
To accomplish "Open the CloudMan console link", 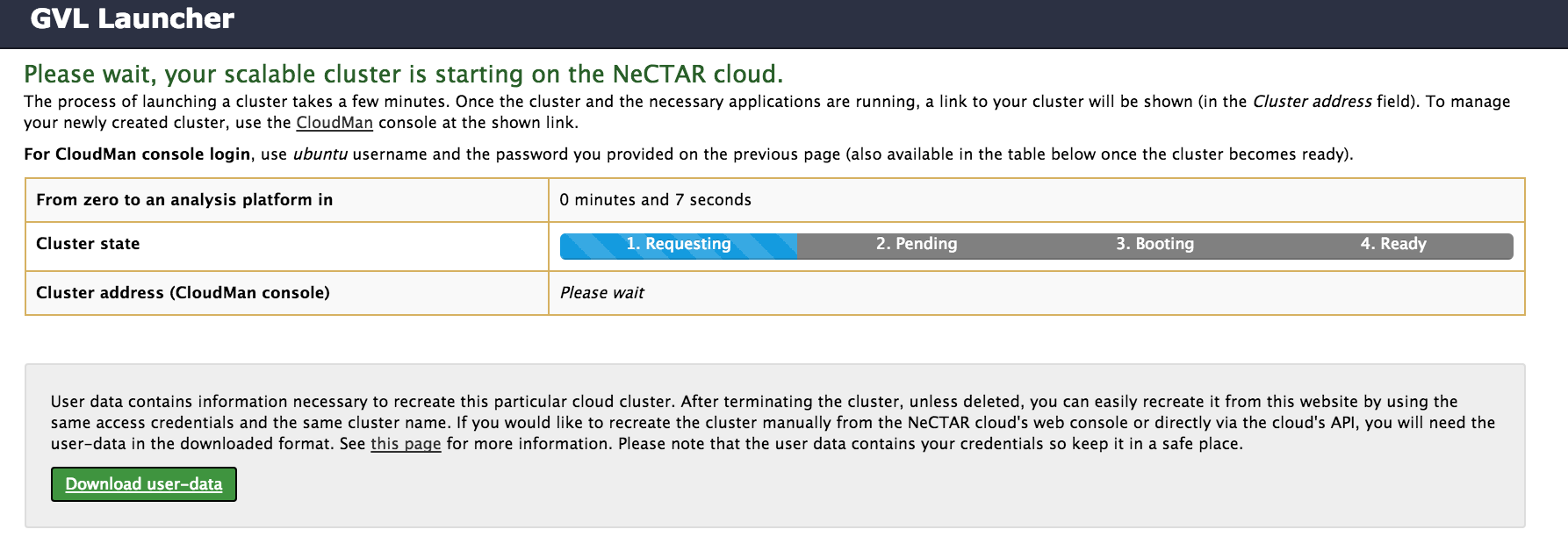I will (x=334, y=123).
